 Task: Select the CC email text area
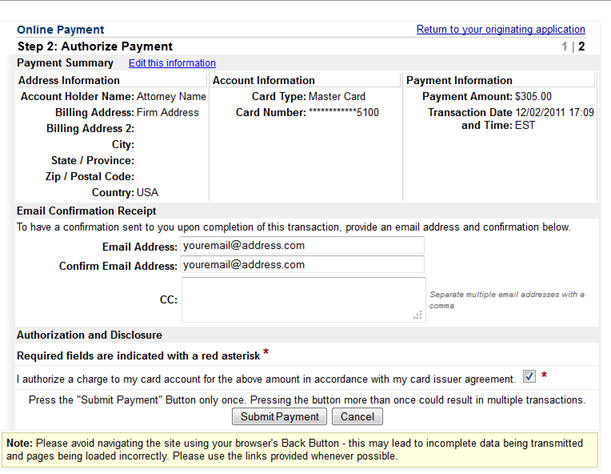click(x=302, y=299)
